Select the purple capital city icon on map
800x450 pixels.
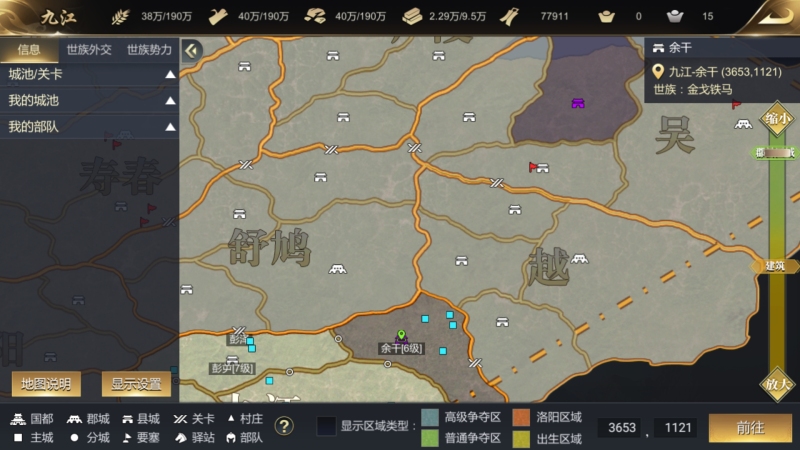[578, 104]
